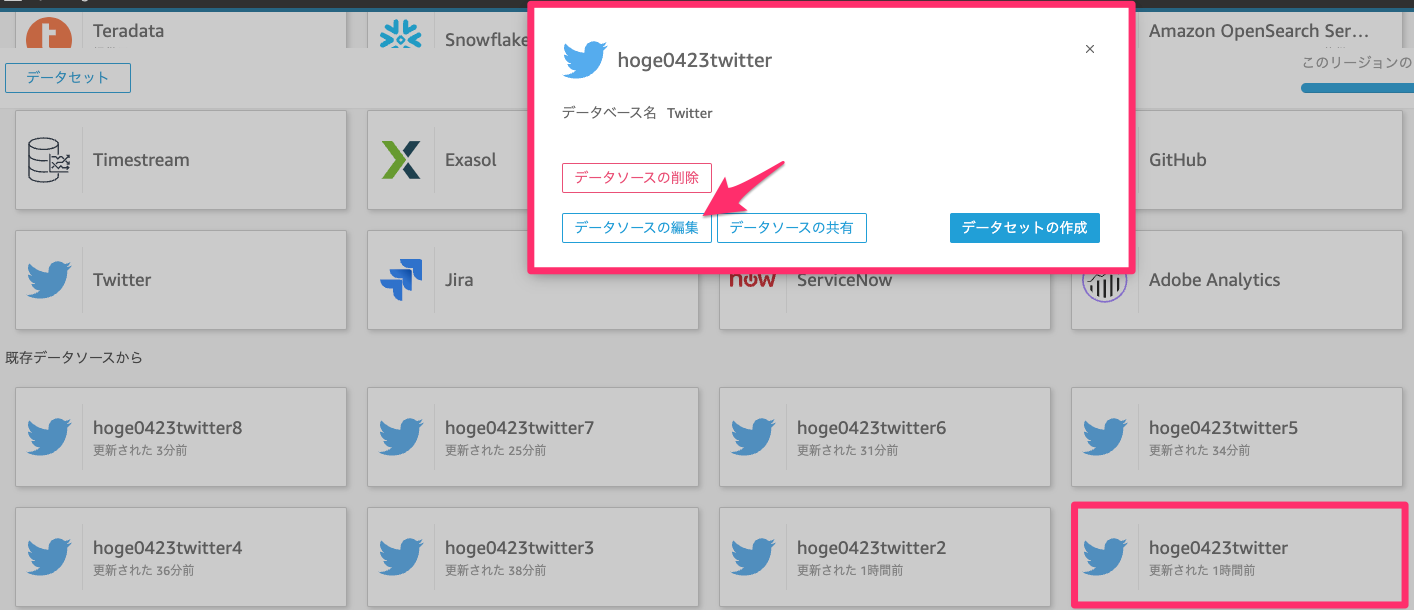1414x610 pixels.
Task: Select the Twitter data source bird icon
Action: (49, 280)
